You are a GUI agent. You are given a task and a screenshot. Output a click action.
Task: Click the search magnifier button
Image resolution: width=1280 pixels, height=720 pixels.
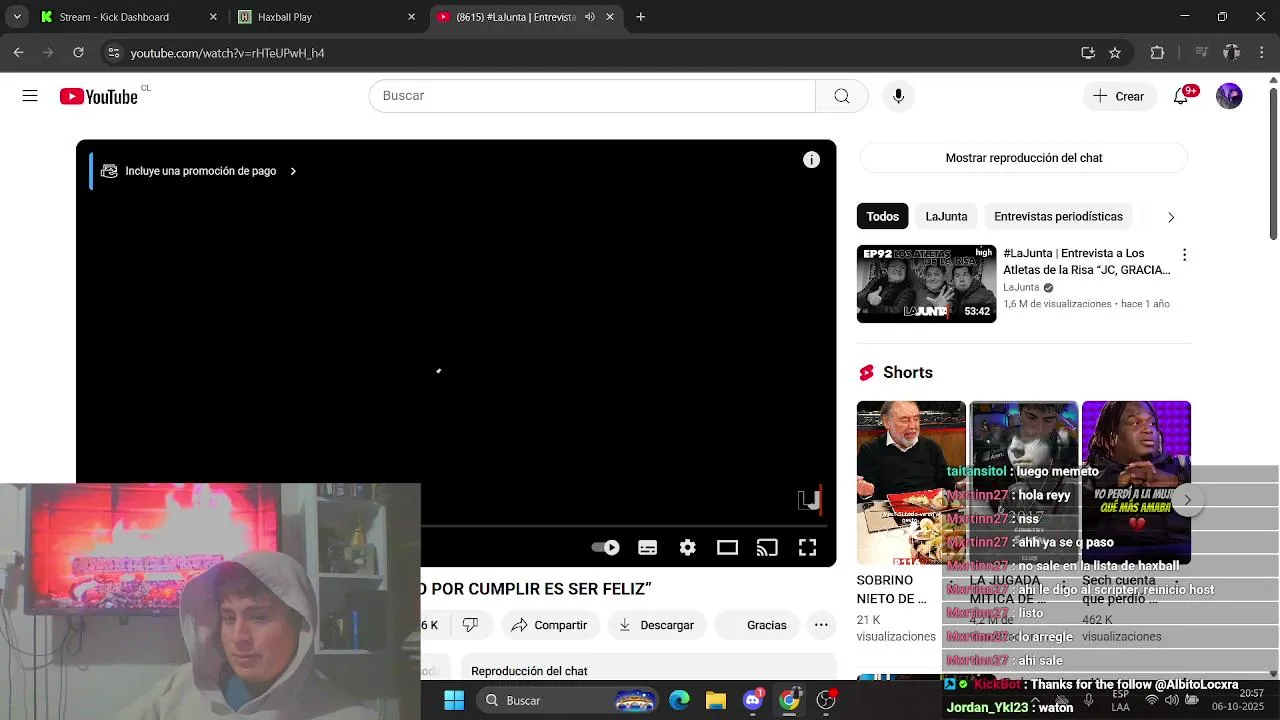[842, 96]
